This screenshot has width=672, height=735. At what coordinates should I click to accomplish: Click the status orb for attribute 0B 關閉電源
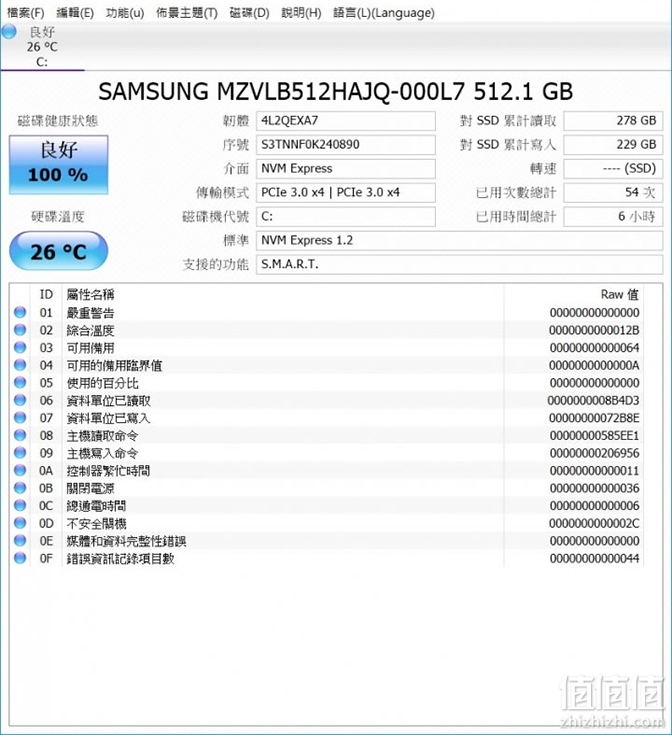pyautogui.click(x=20, y=488)
